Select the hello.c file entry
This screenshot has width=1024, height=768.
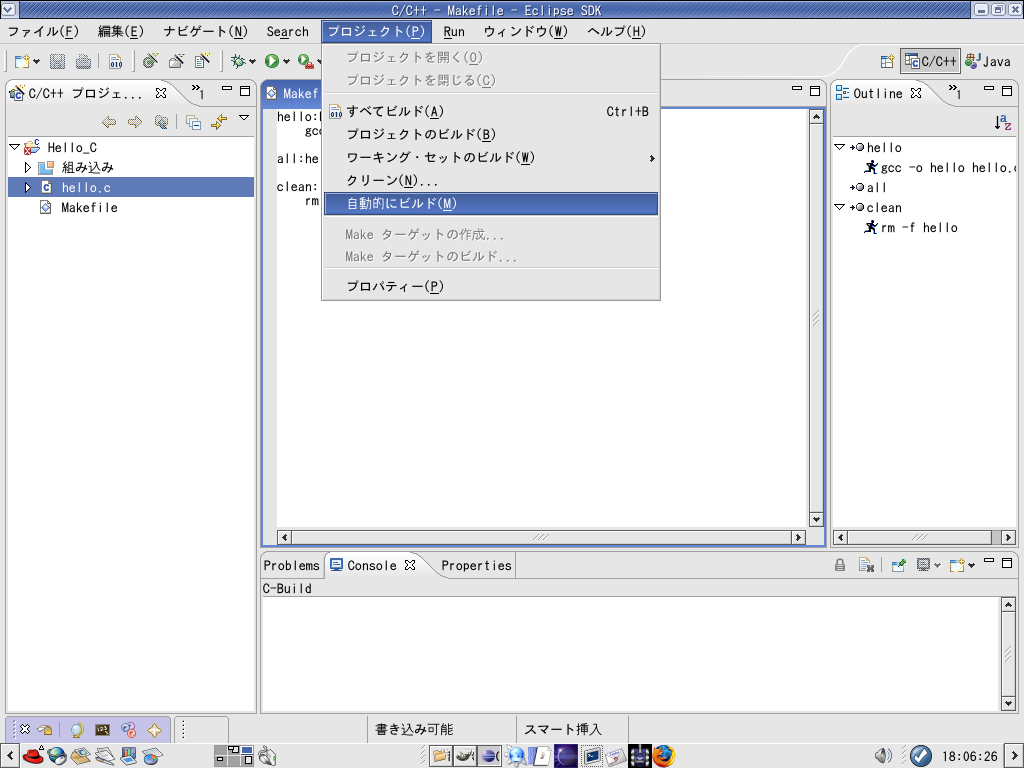tap(86, 187)
